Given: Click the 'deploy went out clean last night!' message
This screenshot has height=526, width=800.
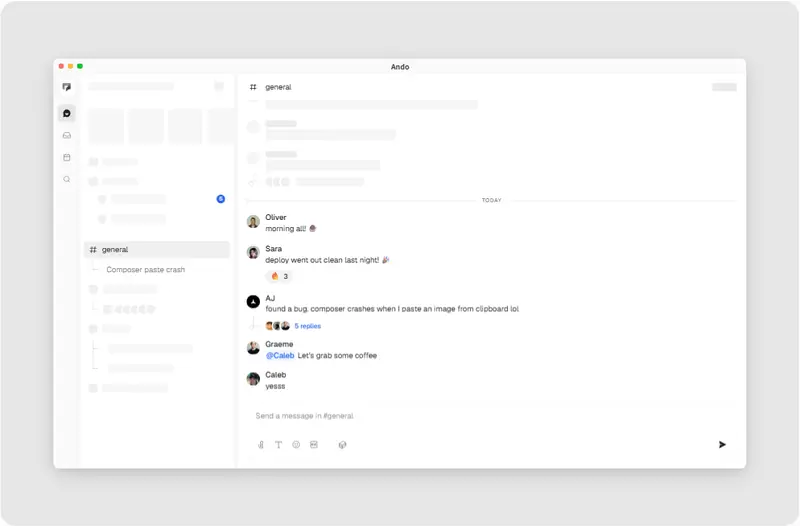Looking at the screenshot, I should pyautogui.click(x=327, y=260).
